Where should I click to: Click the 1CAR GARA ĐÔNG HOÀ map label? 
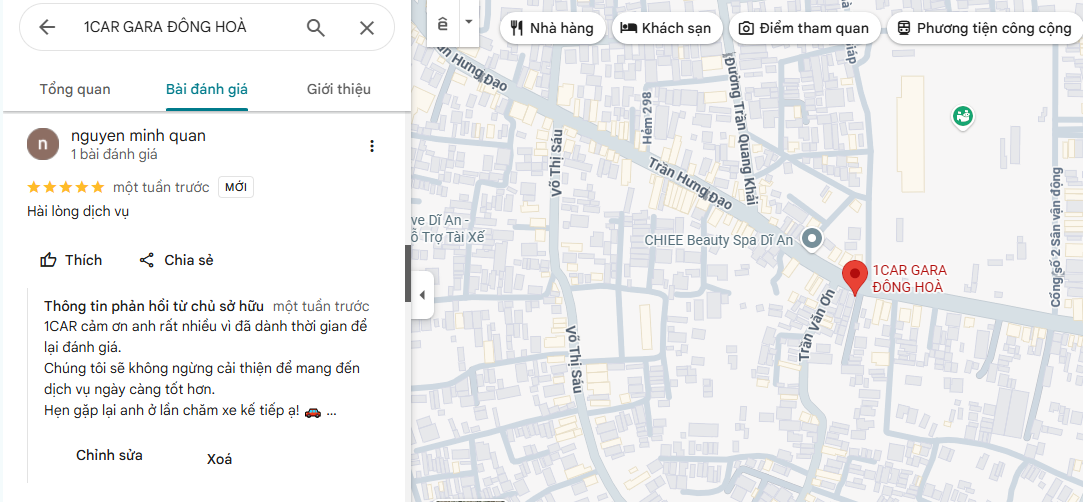click(x=910, y=279)
